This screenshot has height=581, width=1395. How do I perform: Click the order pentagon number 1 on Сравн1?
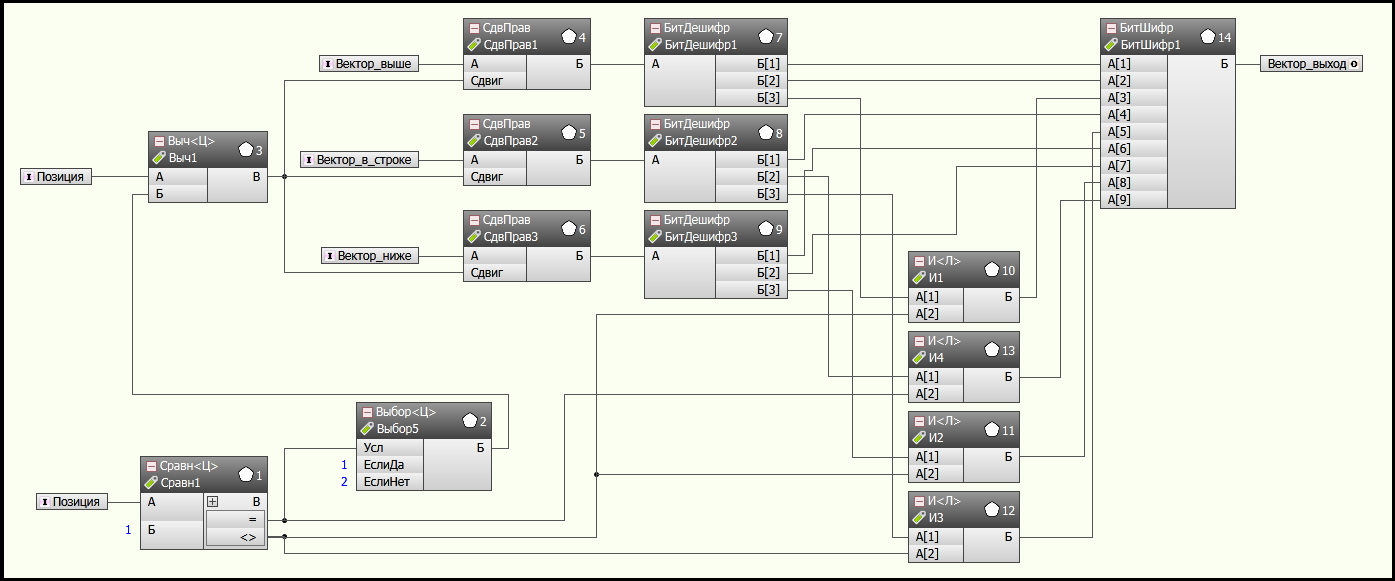pos(246,474)
